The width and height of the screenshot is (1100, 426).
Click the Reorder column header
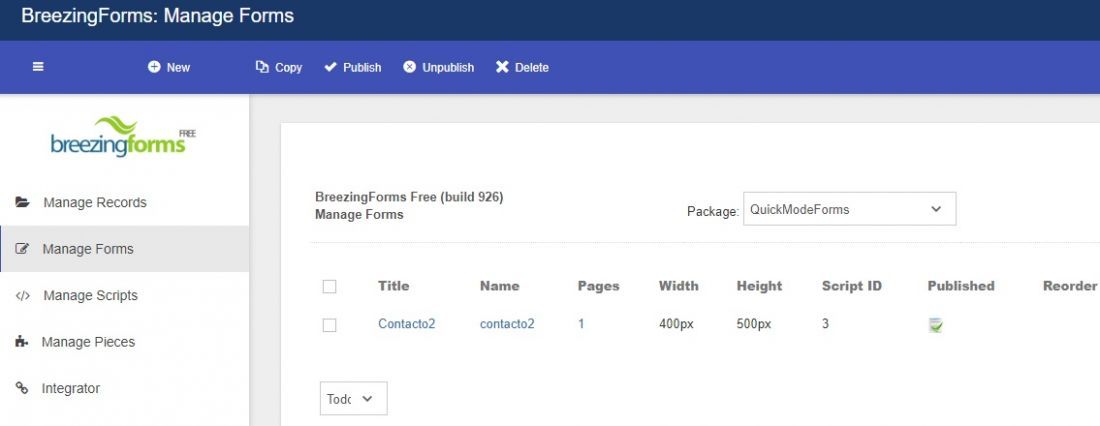pos(1070,286)
